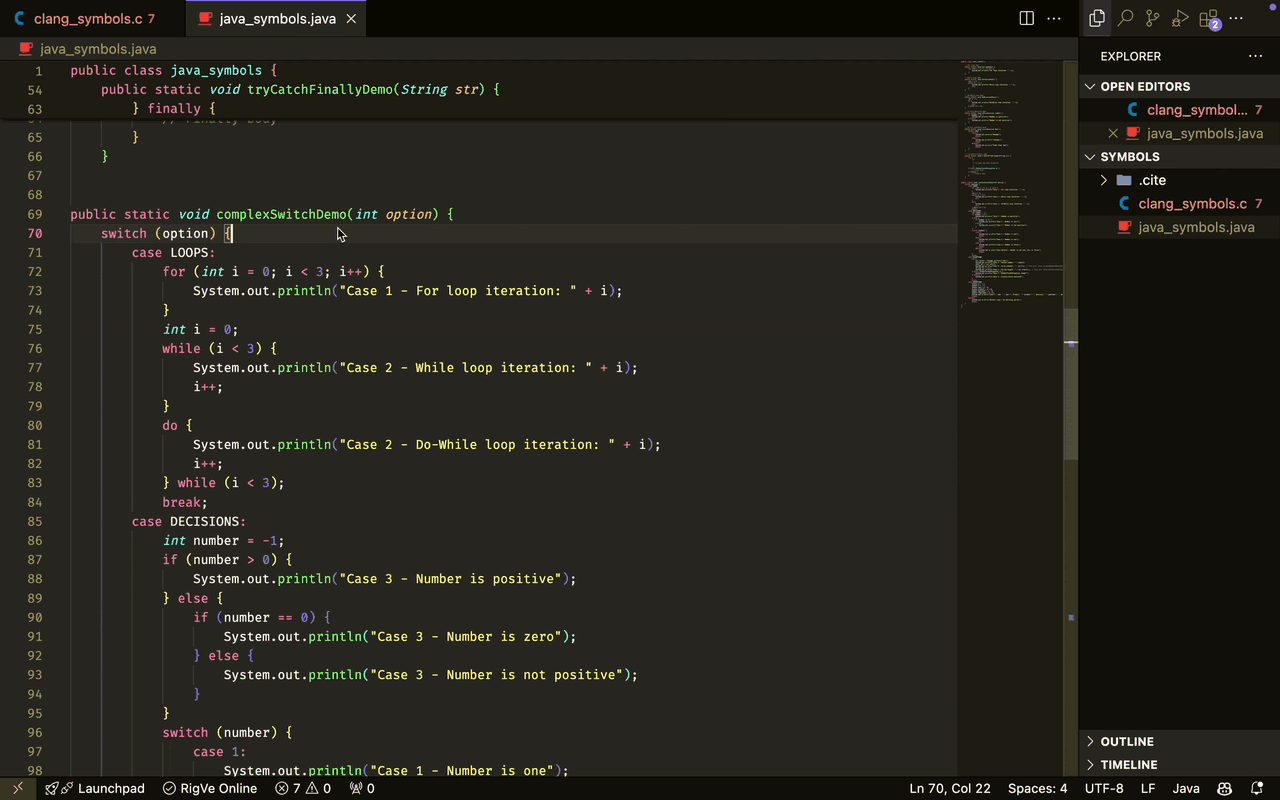Image resolution: width=1280 pixels, height=800 pixels.
Task: Click the Java icon on java_symbols.java tab
Action: click(x=205, y=18)
